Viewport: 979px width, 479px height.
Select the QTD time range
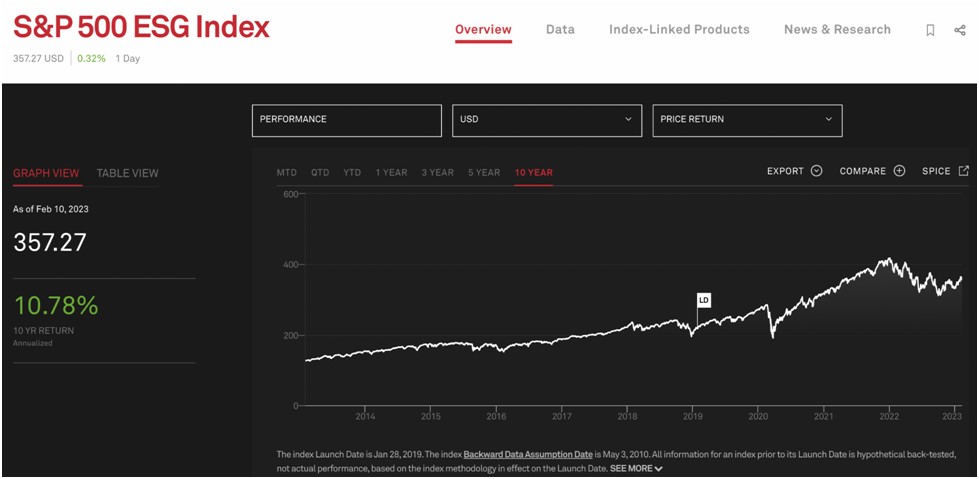point(320,172)
